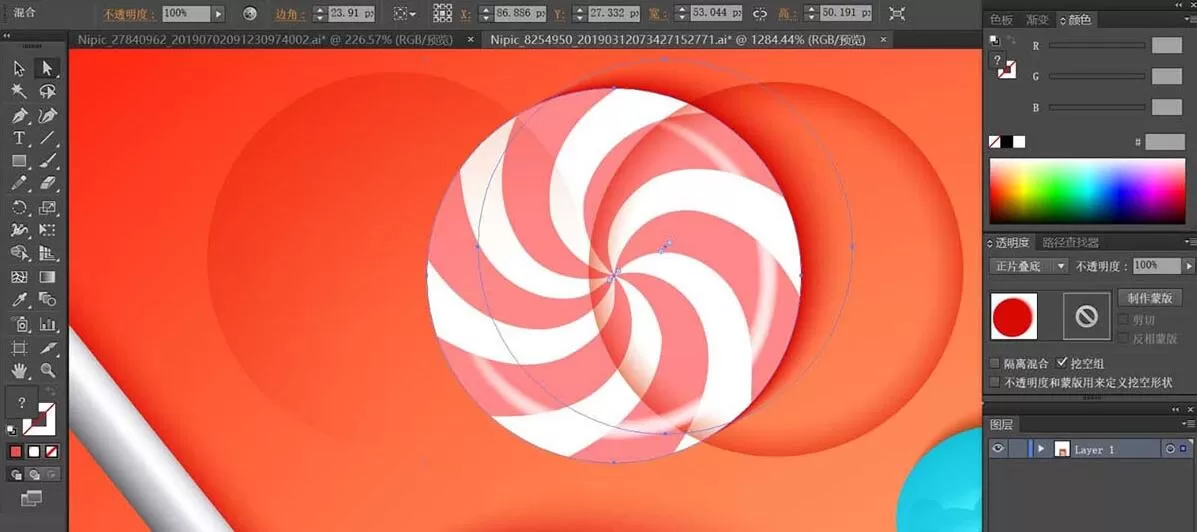Open the 正片叠底 blending mode dropdown
Viewport: 1197px width, 532px height.
(1029, 266)
